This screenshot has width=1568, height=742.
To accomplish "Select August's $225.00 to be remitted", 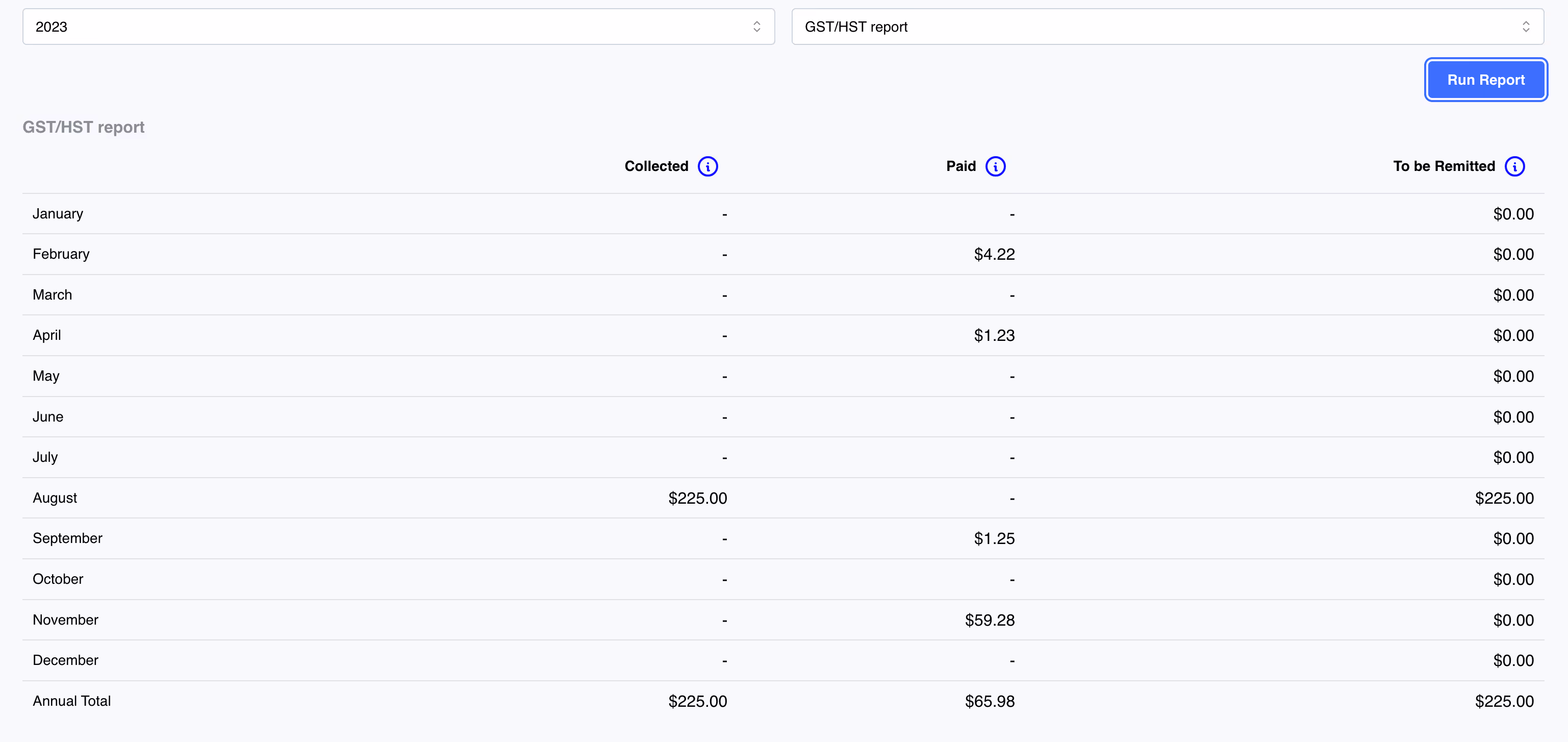I will (x=1504, y=498).
